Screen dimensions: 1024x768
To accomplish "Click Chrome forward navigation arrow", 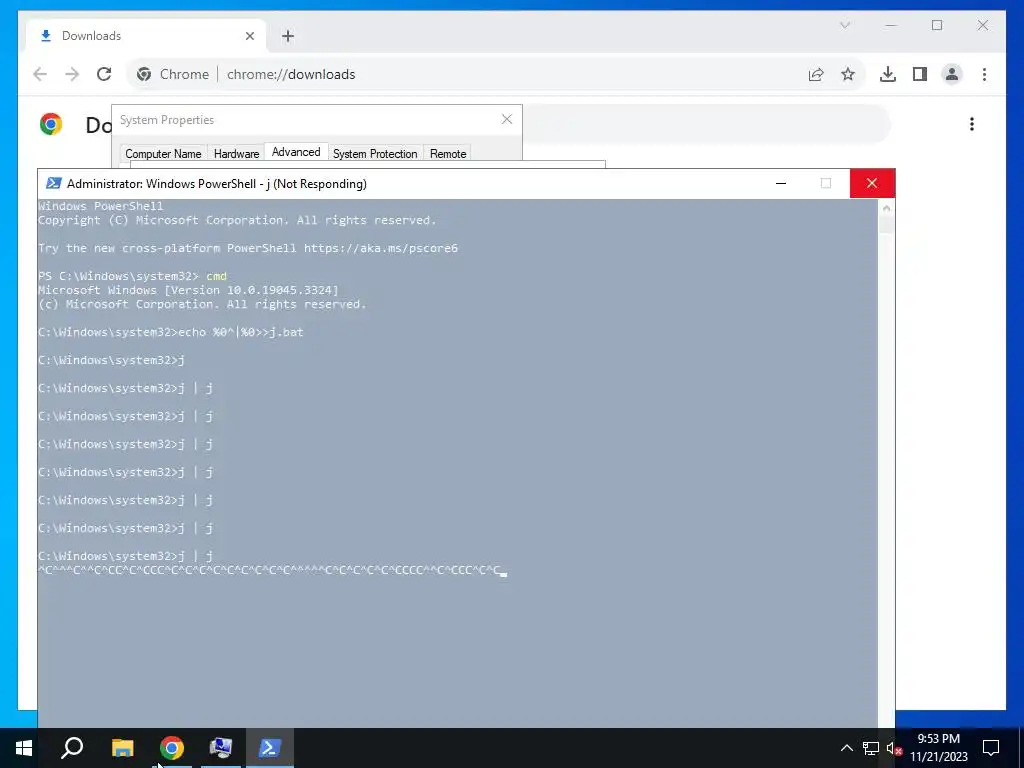I will point(72,74).
